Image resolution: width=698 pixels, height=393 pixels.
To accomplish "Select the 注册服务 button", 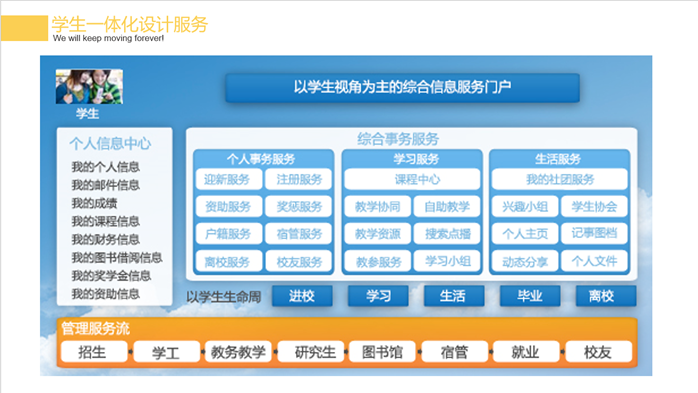I will pos(299,179).
